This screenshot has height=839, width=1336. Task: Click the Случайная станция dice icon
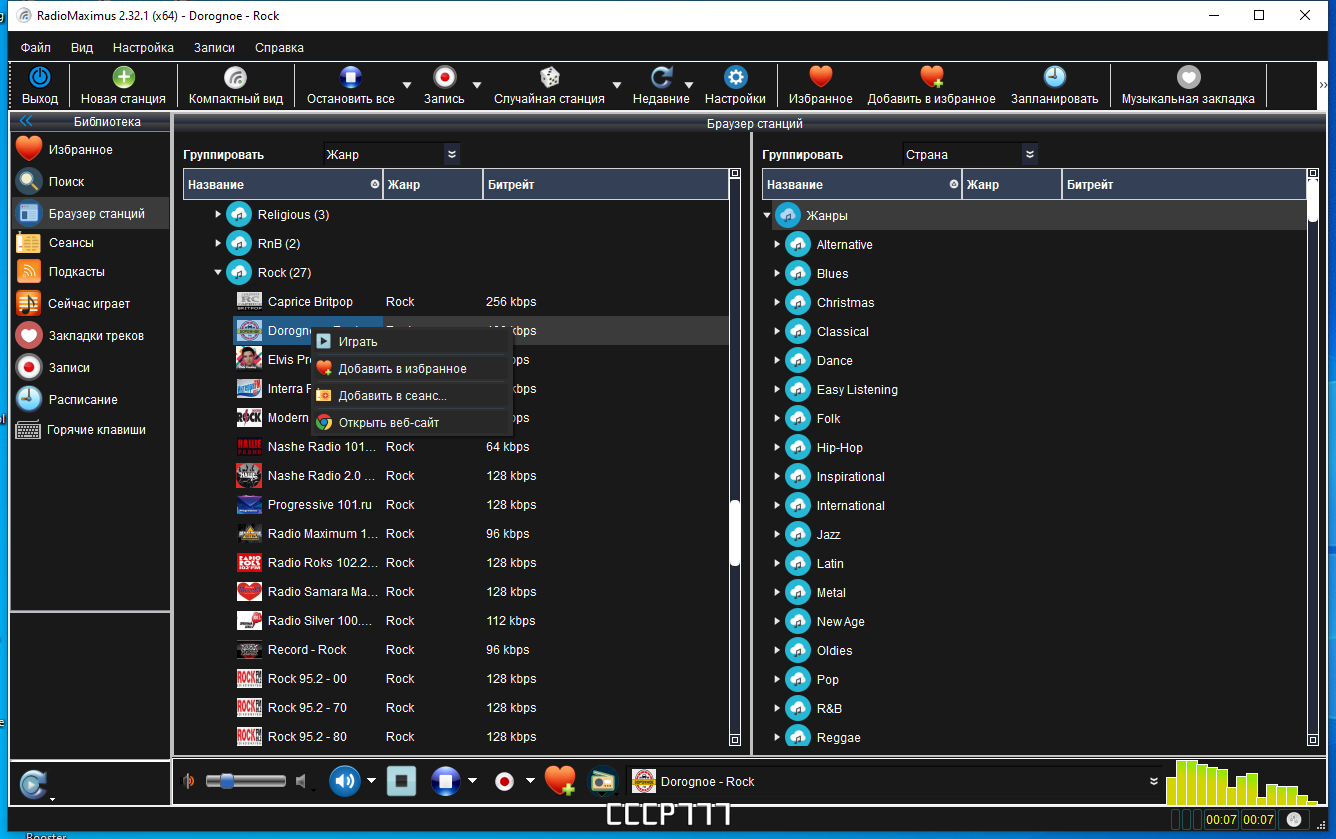point(549,78)
